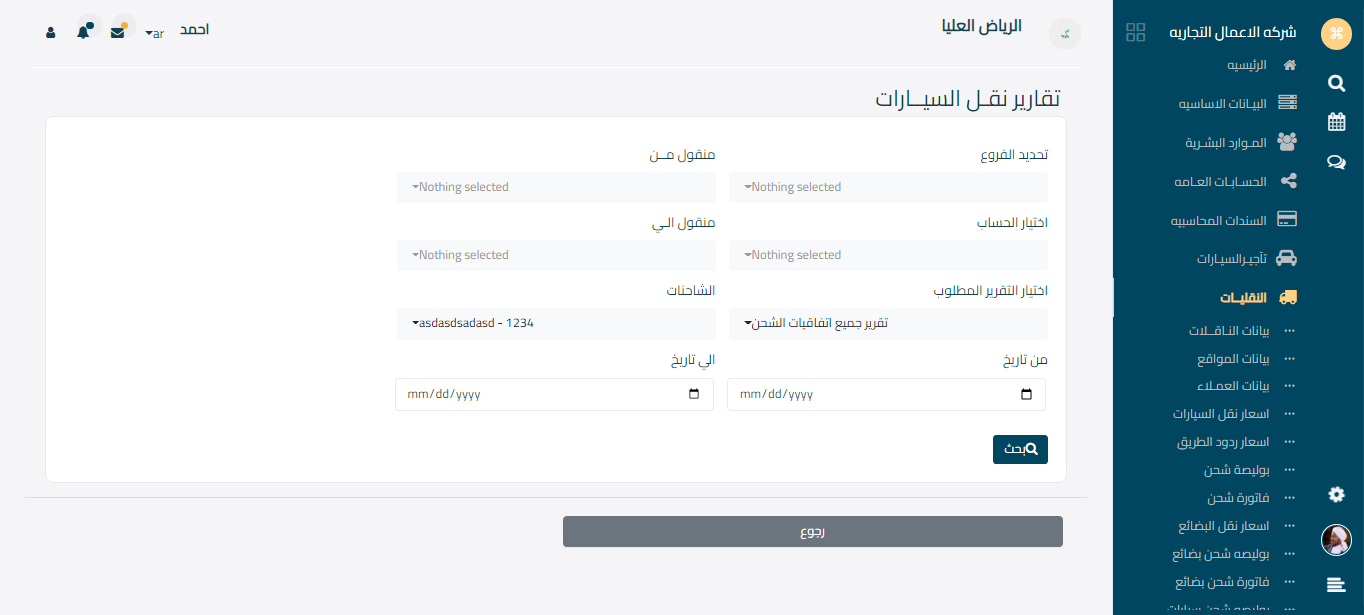Click the search magnifier icon in sidebar
This screenshot has height=615, width=1364.
1336,83
